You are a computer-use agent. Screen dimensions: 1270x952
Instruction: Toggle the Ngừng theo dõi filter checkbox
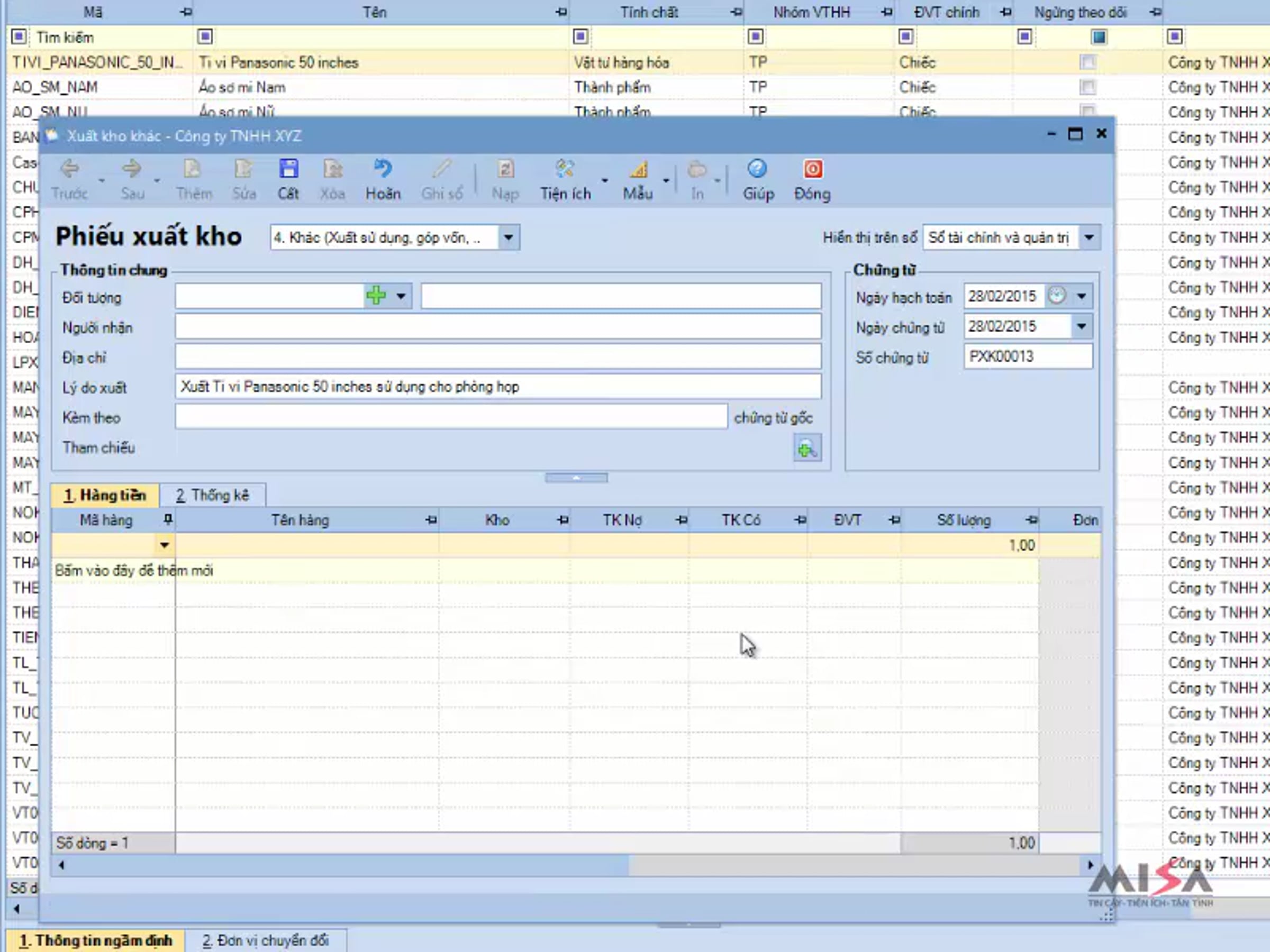coord(1099,38)
